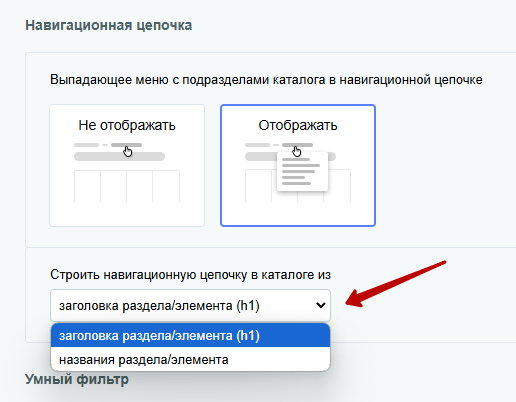Click the "Навигационная цепочка" section heading
The image size is (516, 402).
tap(109, 25)
